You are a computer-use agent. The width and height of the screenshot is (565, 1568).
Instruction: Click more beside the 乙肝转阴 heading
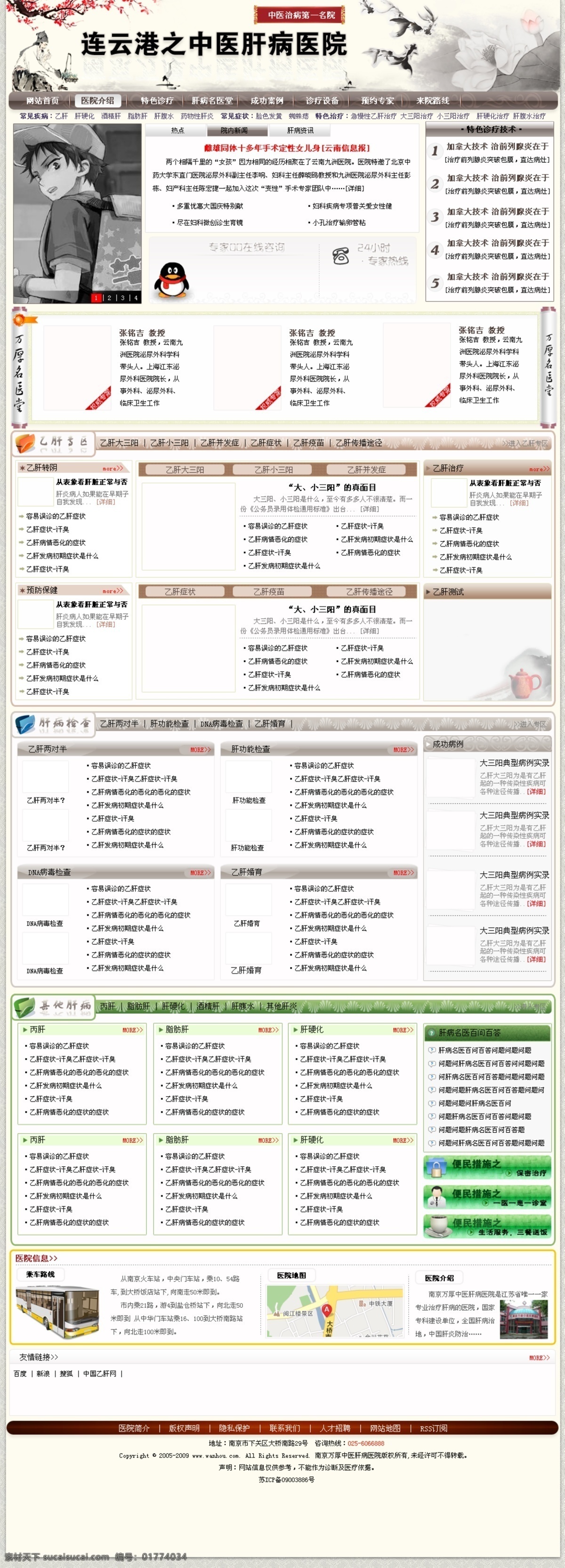(x=113, y=469)
